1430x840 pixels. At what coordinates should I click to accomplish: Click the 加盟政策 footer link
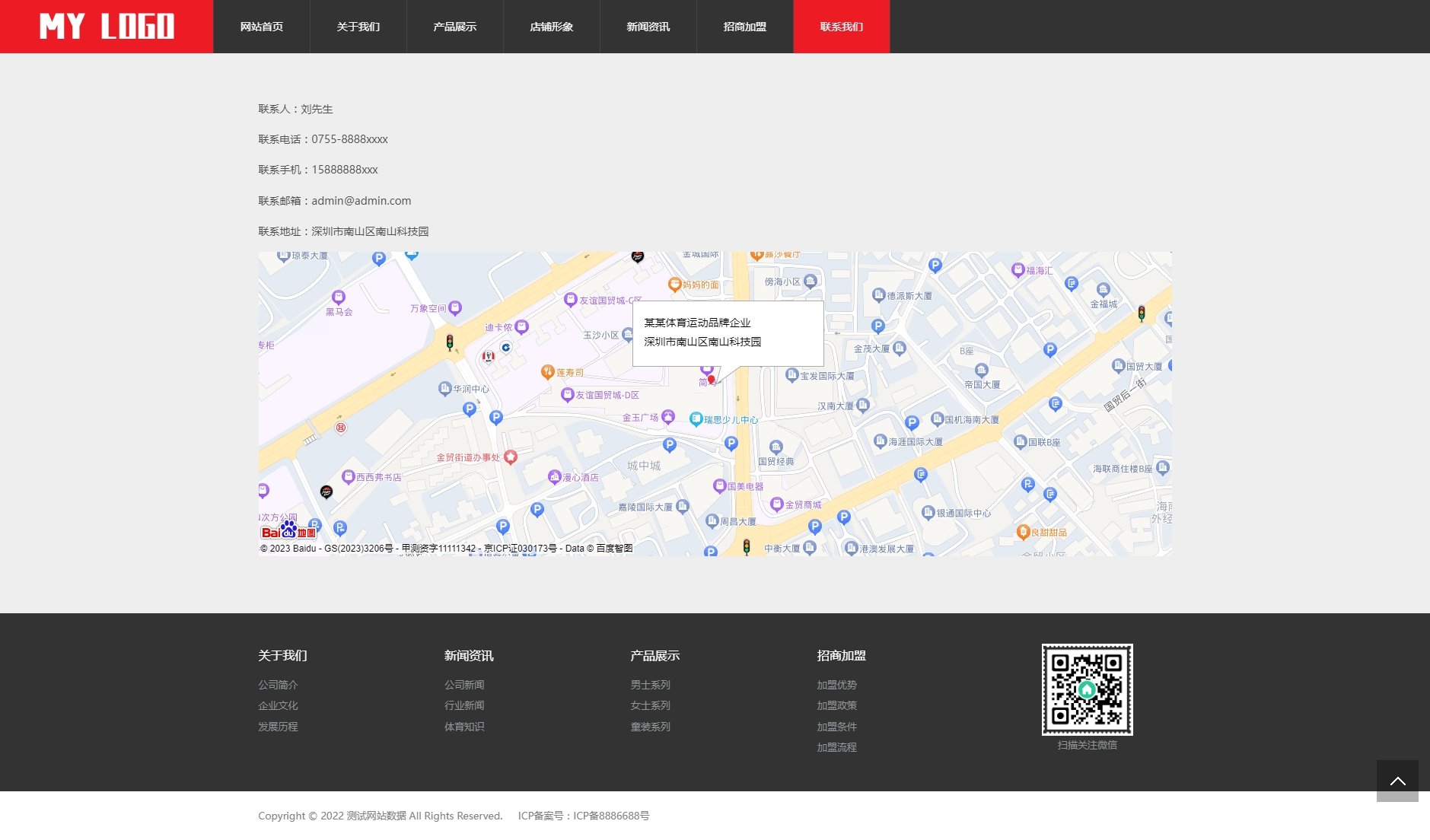click(836, 705)
